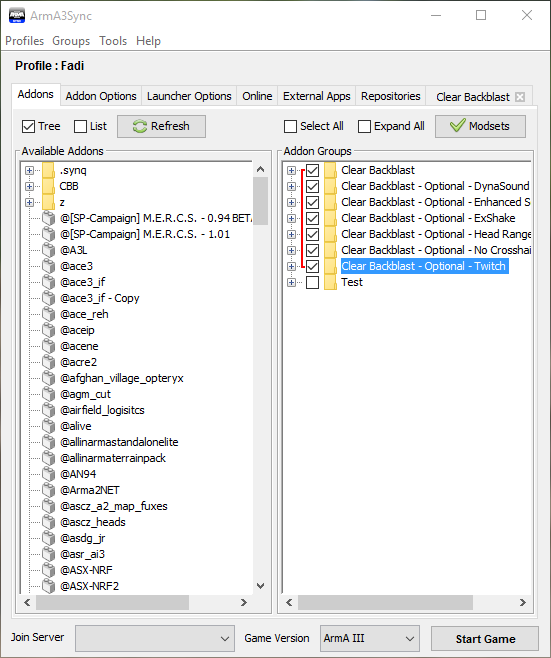Expand the Clear Backblast addon group
Image resolution: width=551 pixels, height=658 pixels.
coord(291,170)
